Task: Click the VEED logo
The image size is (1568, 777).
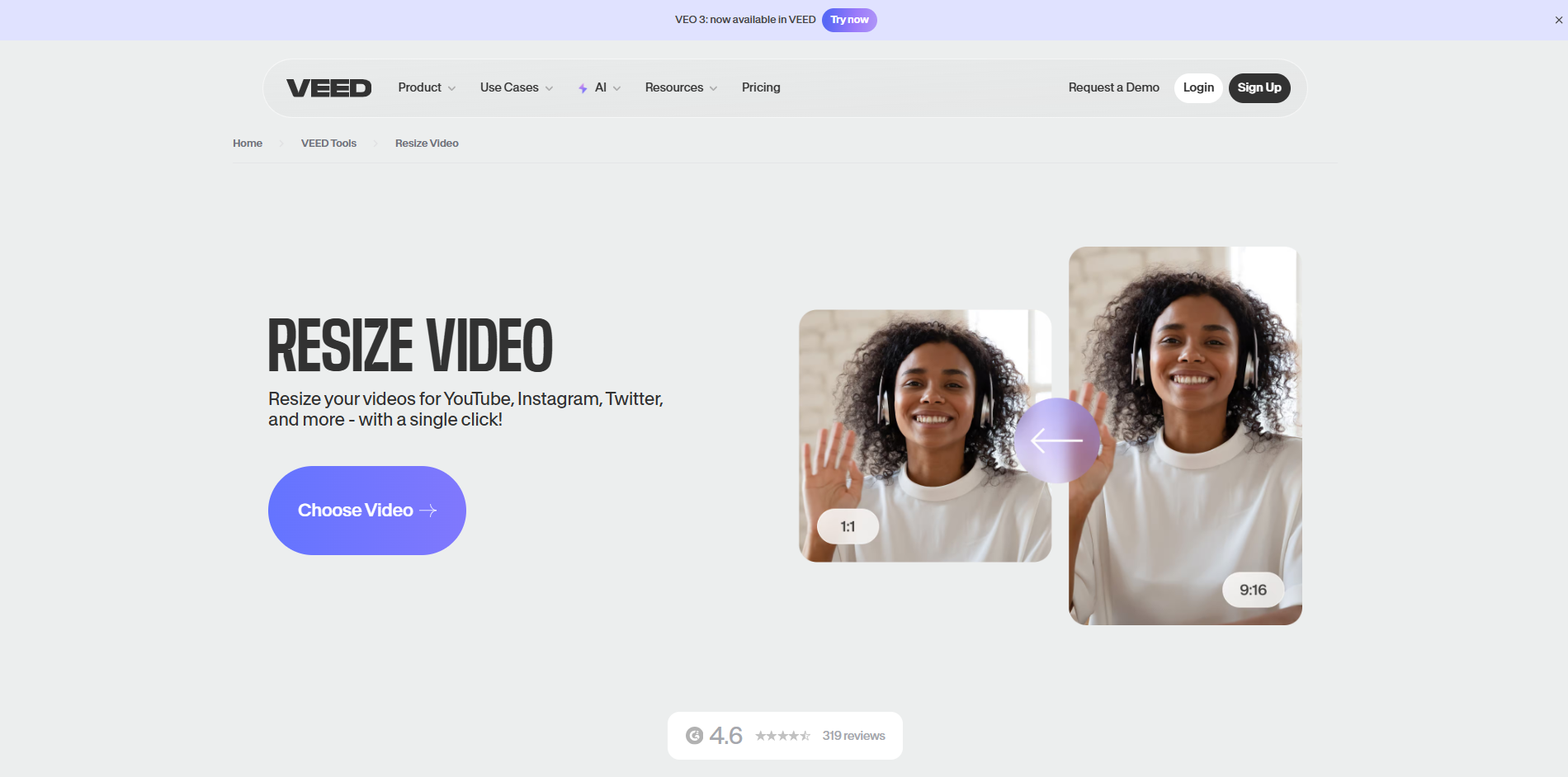Action: 328,87
